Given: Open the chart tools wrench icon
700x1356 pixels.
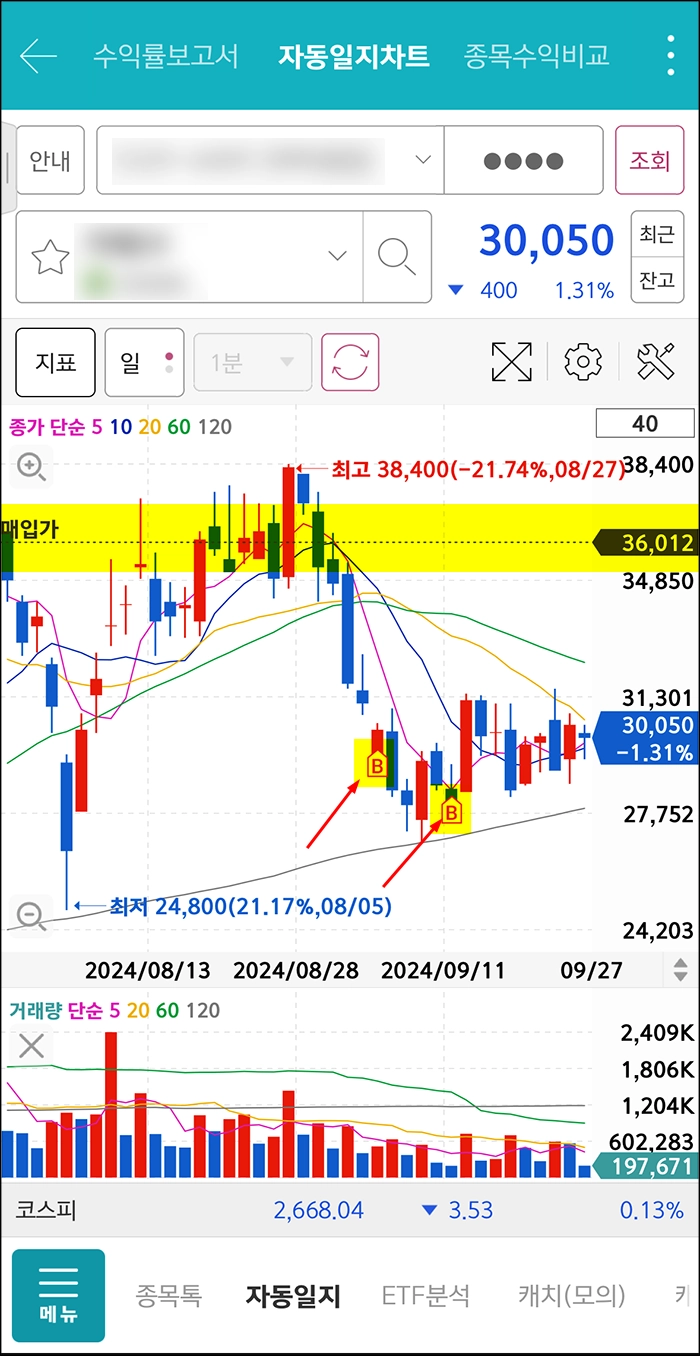Looking at the screenshot, I should click(656, 362).
